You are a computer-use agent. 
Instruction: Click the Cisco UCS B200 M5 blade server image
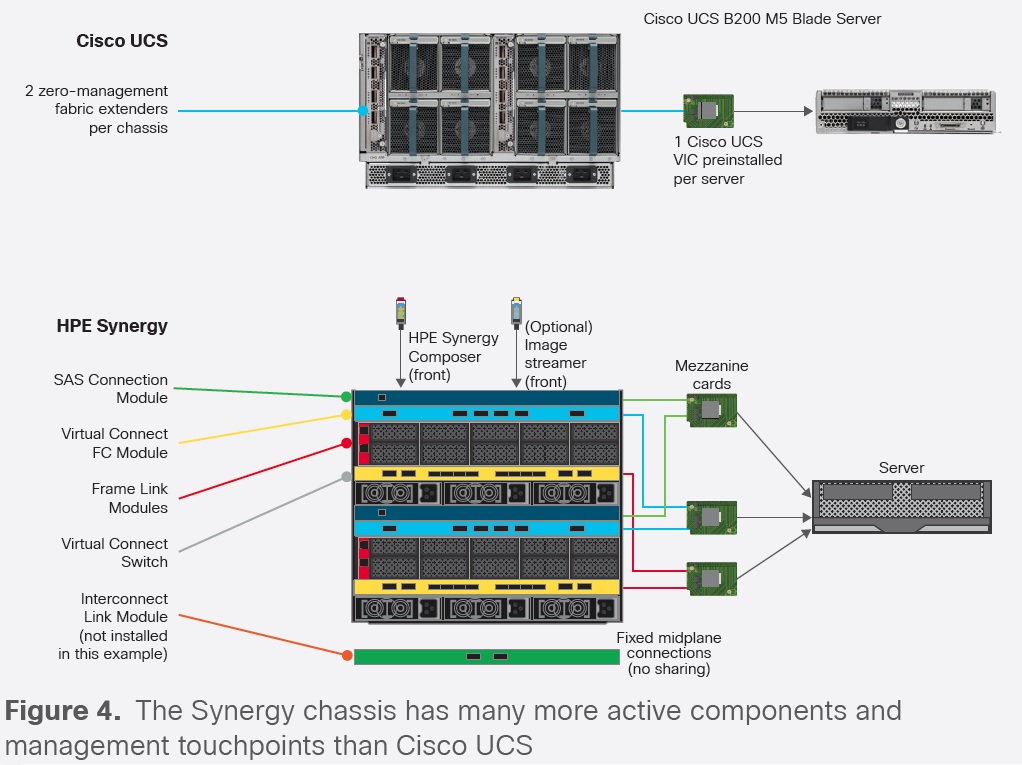coord(906,111)
